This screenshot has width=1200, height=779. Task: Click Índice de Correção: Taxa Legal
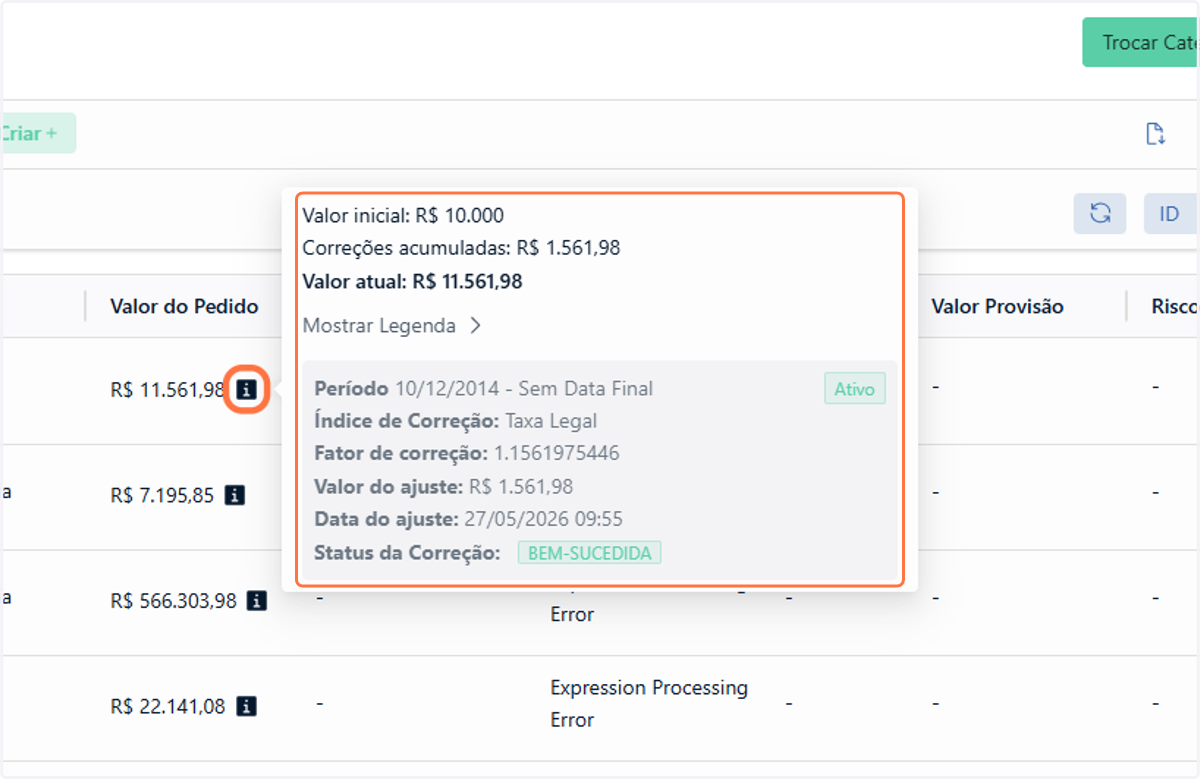tap(455, 421)
